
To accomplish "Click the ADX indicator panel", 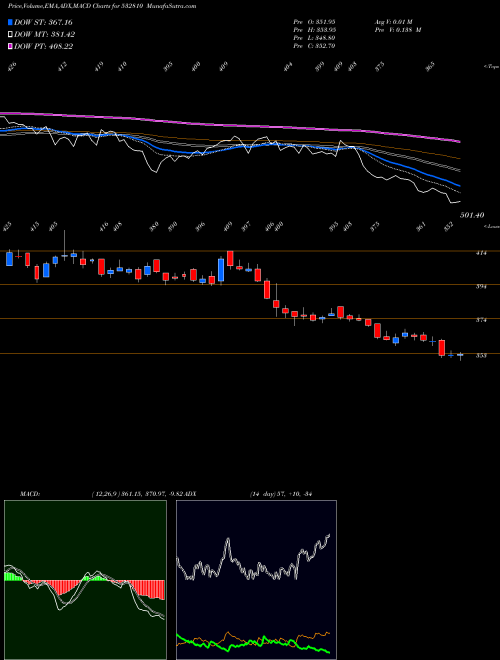I will click(x=256, y=580).
